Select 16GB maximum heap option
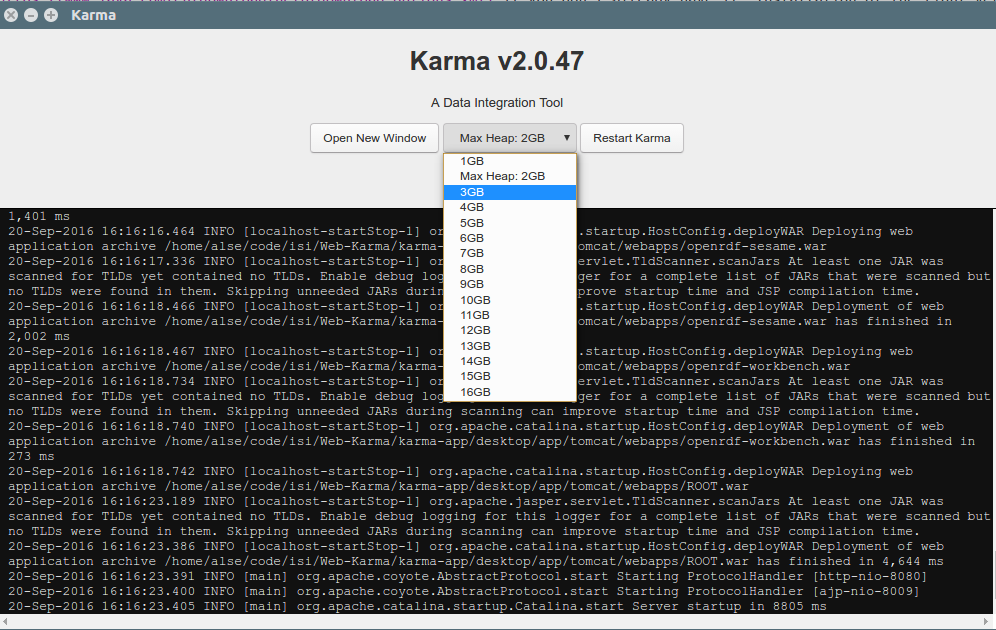Viewport: 996px width, 630px height. tap(509, 392)
